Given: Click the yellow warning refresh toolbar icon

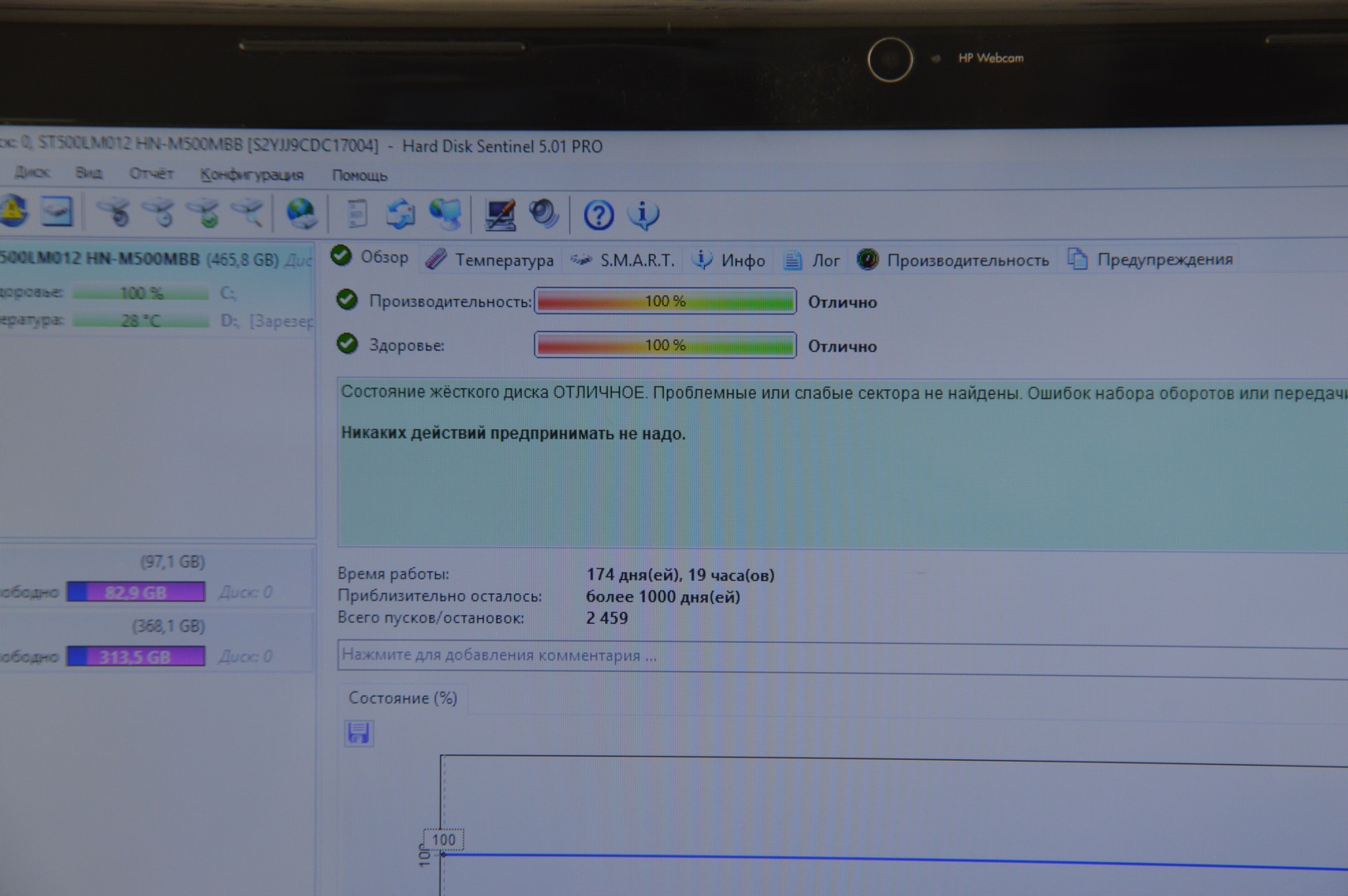Looking at the screenshot, I should click(x=12, y=212).
